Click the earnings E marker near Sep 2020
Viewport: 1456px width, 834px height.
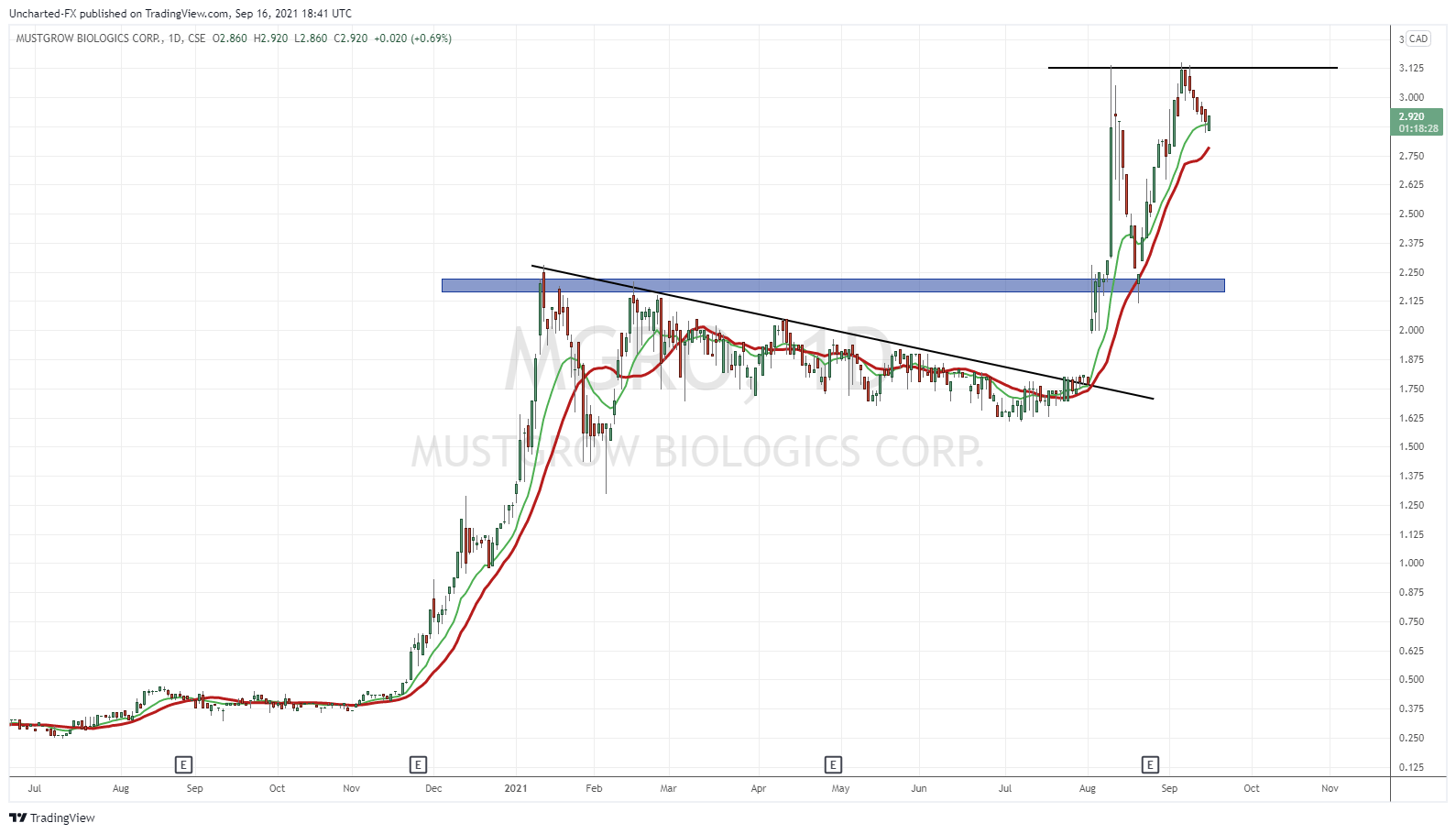point(184,764)
